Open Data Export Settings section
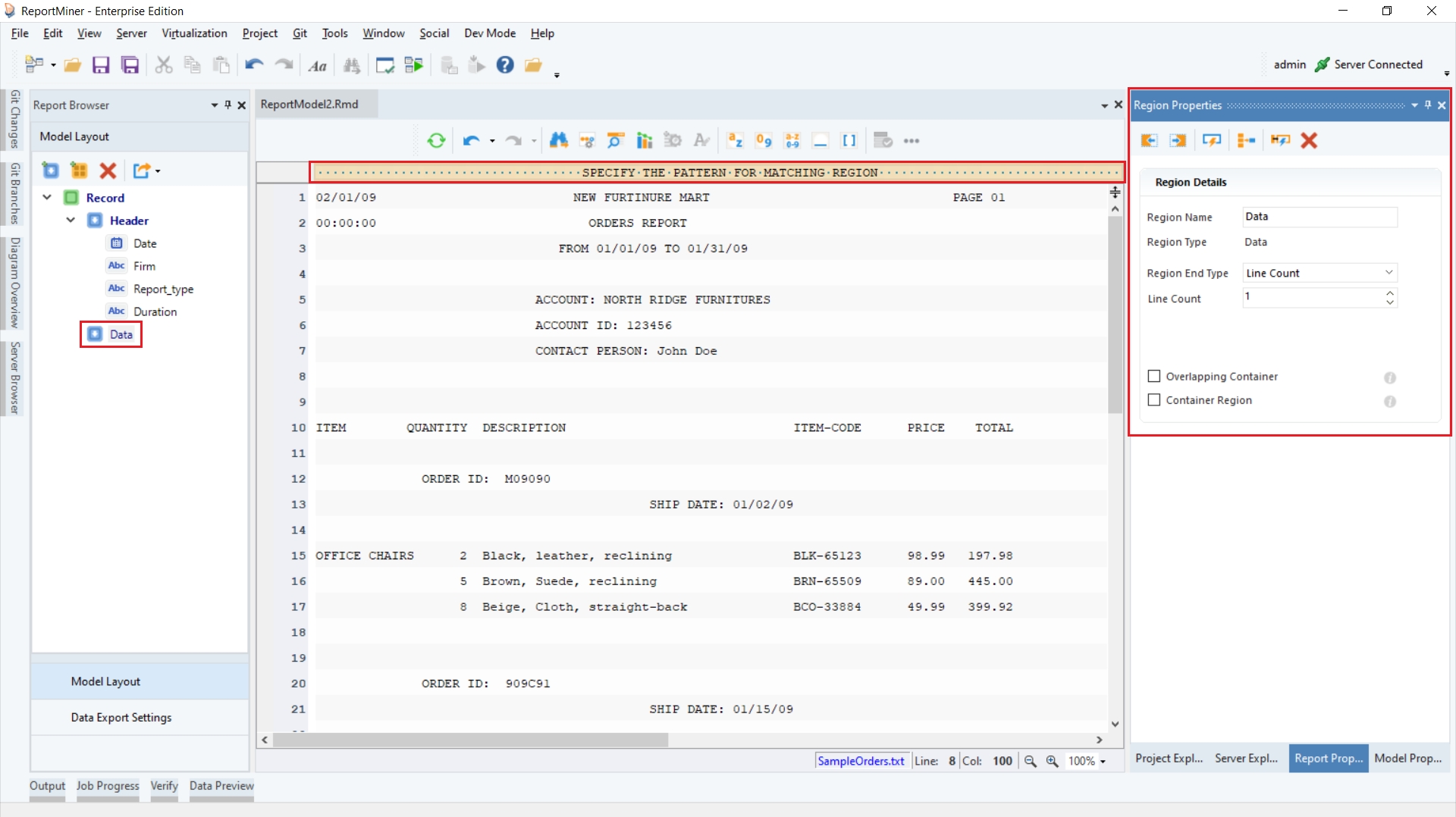1456x817 pixels. coord(121,717)
